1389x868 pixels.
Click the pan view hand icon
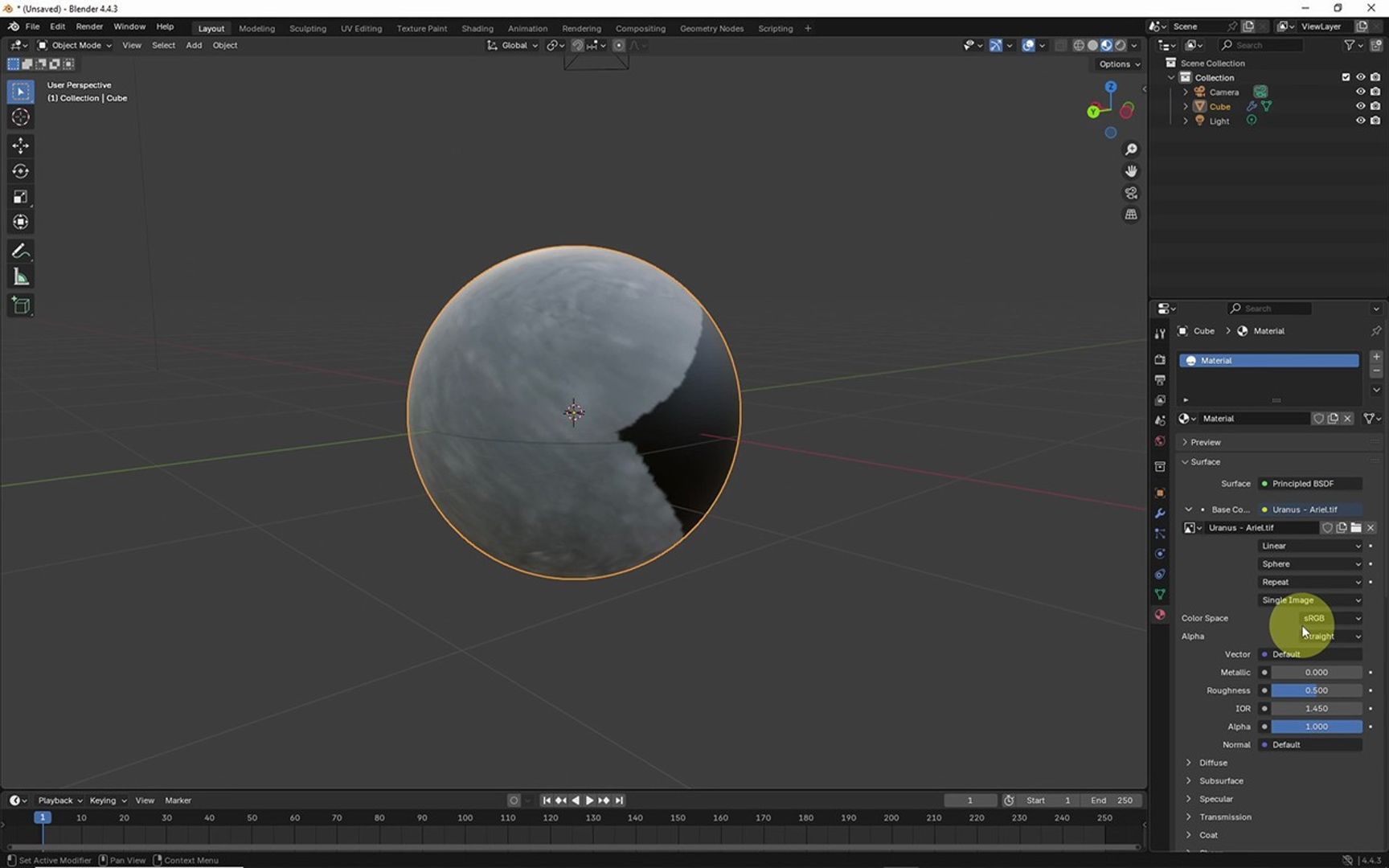(1131, 171)
